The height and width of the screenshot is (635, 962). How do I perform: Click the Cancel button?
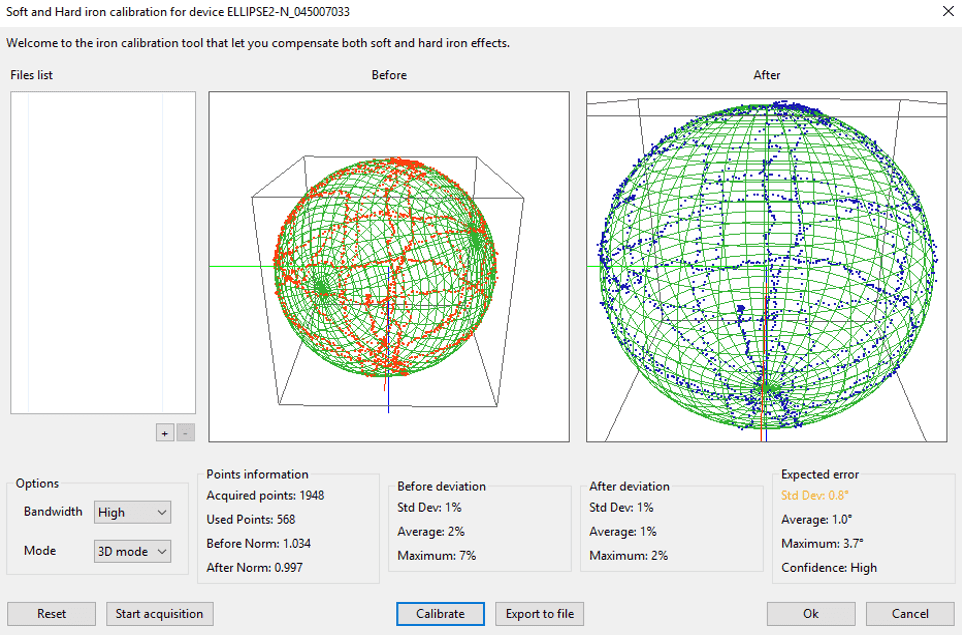tap(910, 614)
